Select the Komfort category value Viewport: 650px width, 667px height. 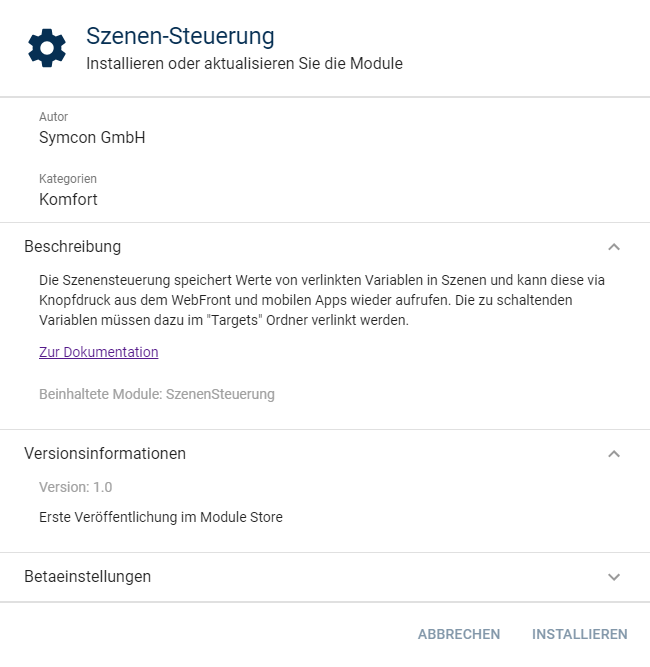pyautogui.click(x=68, y=199)
